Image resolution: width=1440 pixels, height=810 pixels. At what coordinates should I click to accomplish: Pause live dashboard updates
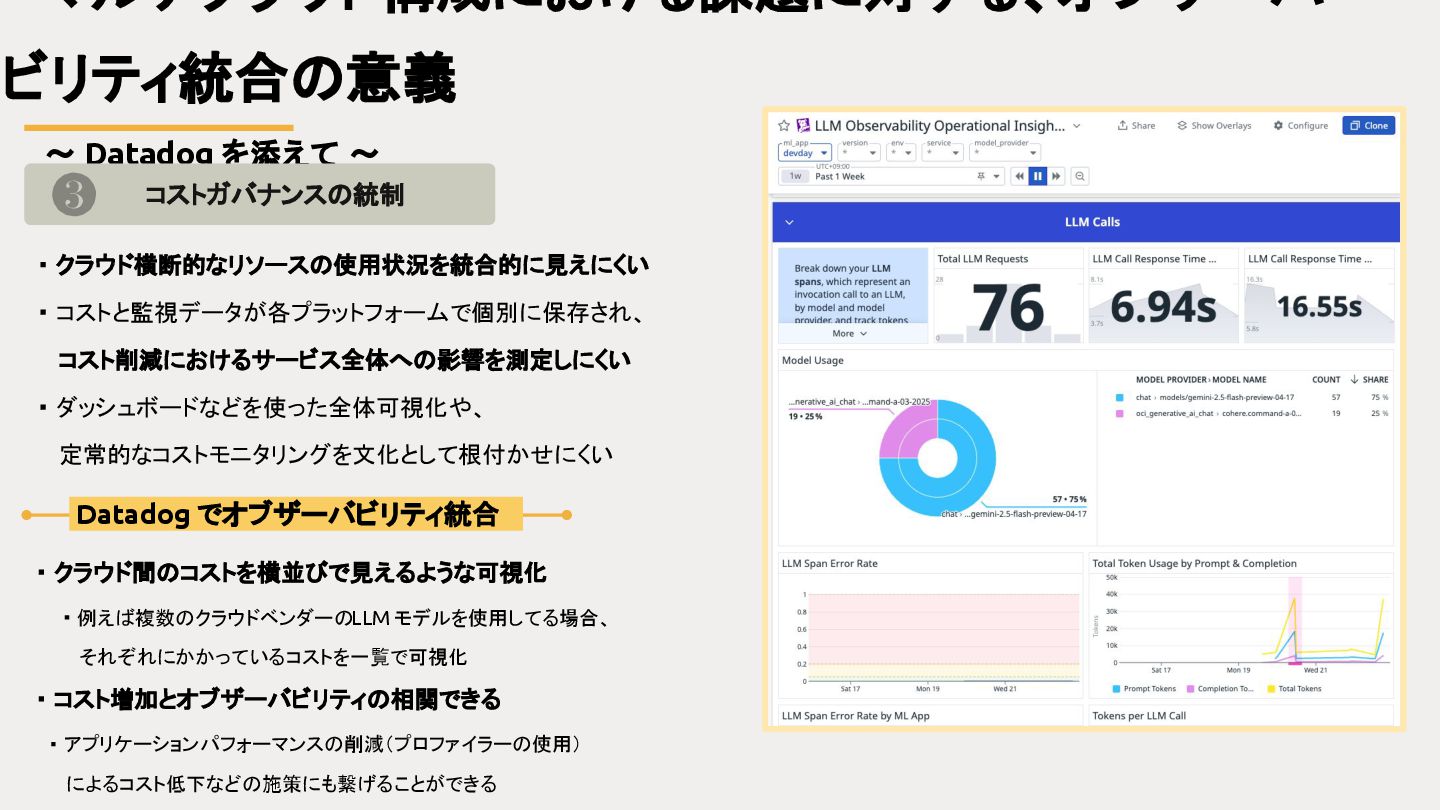pyautogui.click(x=1038, y=176)
